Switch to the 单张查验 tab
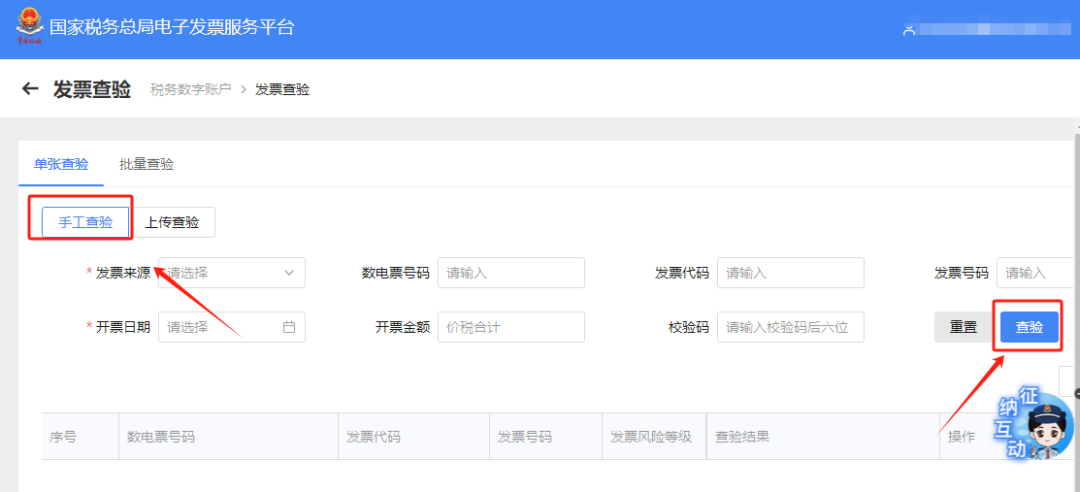1080x492 pixels. click(x=61, y=164)
